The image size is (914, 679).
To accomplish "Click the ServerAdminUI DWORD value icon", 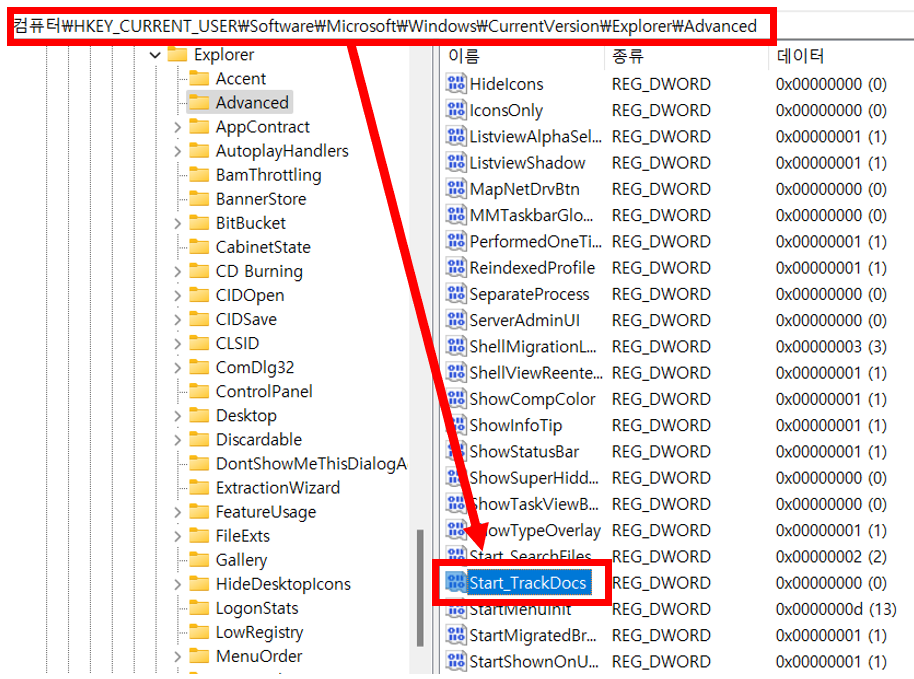I will pyautogui.click(x=456, y=320).
